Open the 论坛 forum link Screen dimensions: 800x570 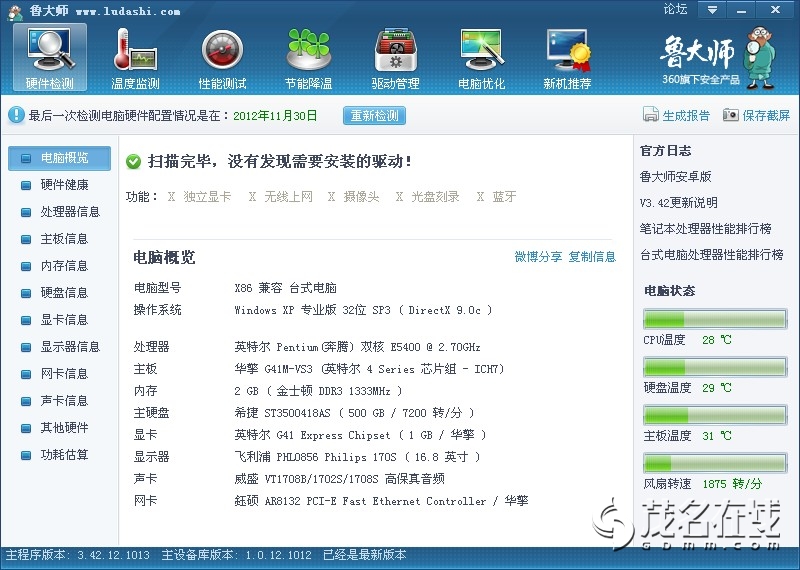[x=676, y=9]
